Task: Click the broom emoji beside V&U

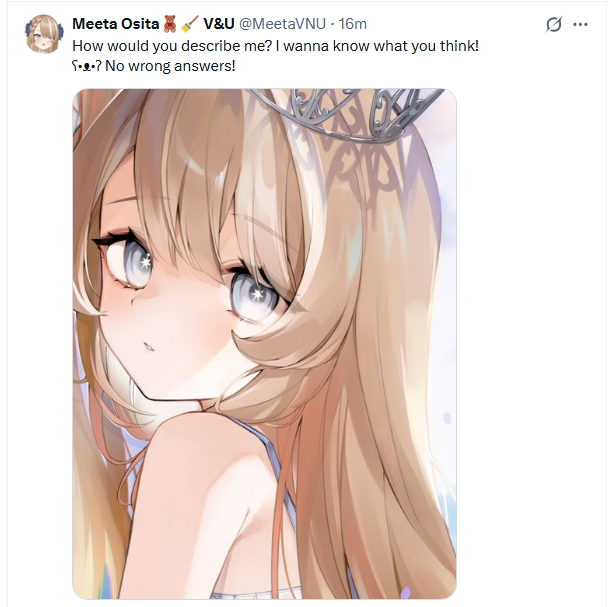Action: coord(190,24)
